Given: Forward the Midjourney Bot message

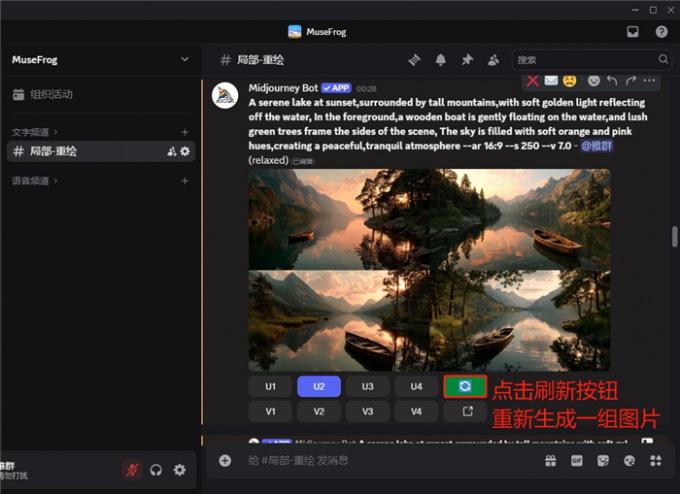Looking at the screenshot, I should pyautogui.click(x=631, y=81).
